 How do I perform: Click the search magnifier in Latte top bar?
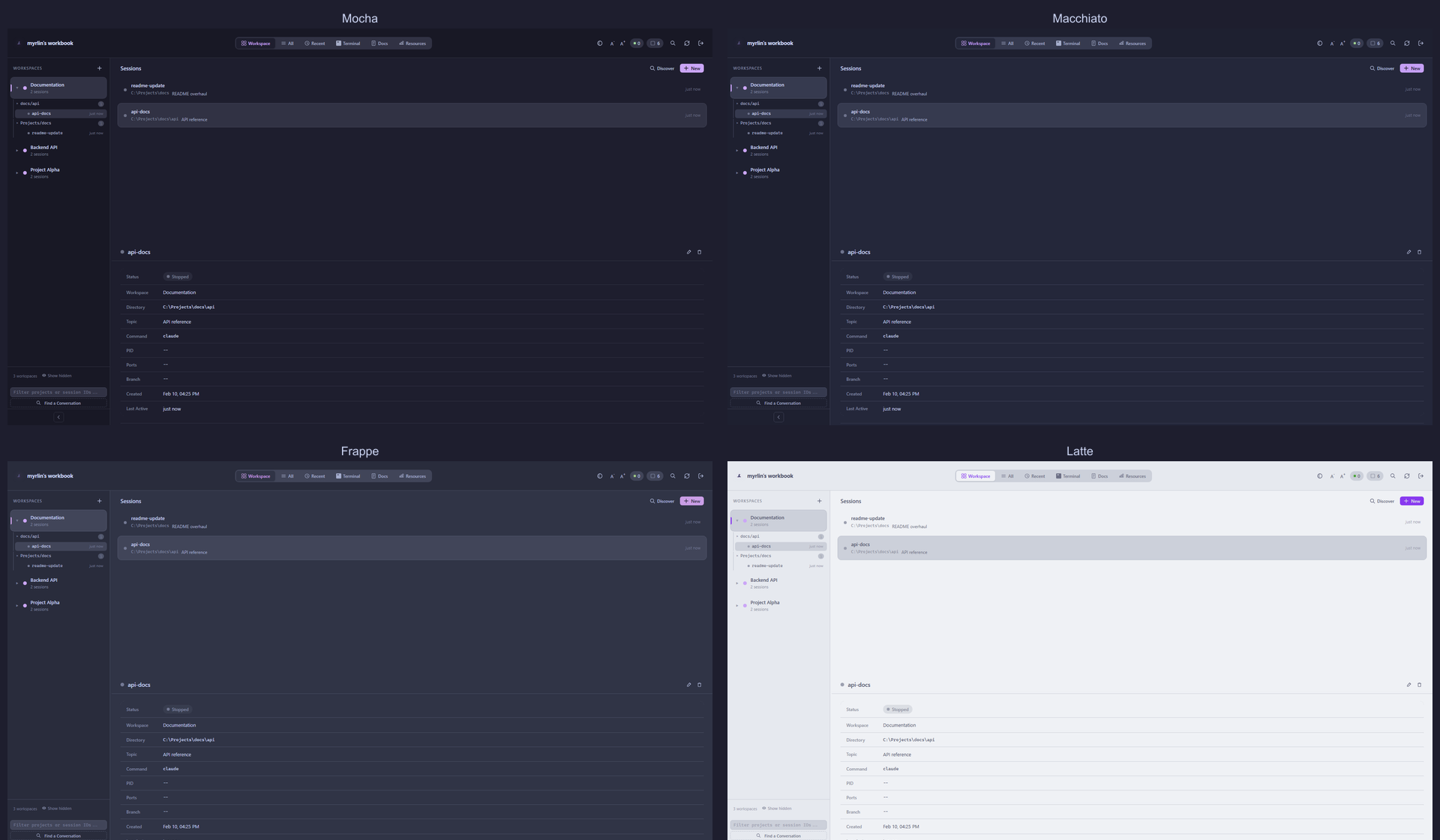pyautogui.click(x=1393, y=476)
